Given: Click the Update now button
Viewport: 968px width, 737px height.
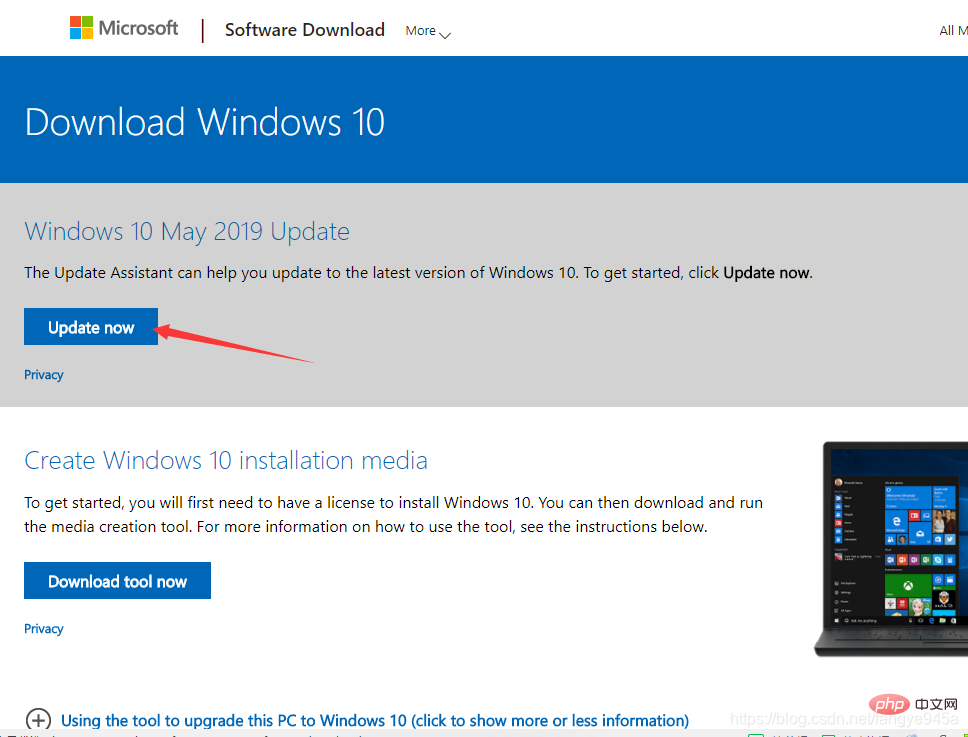Looking at the screenshot, I should [91, 327].
